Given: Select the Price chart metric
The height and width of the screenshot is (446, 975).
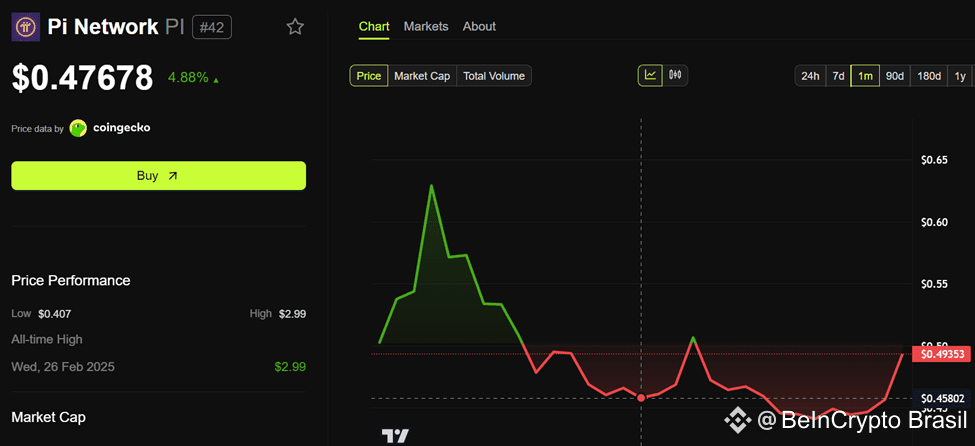Looking at the screenshot, I should (369, 76).
